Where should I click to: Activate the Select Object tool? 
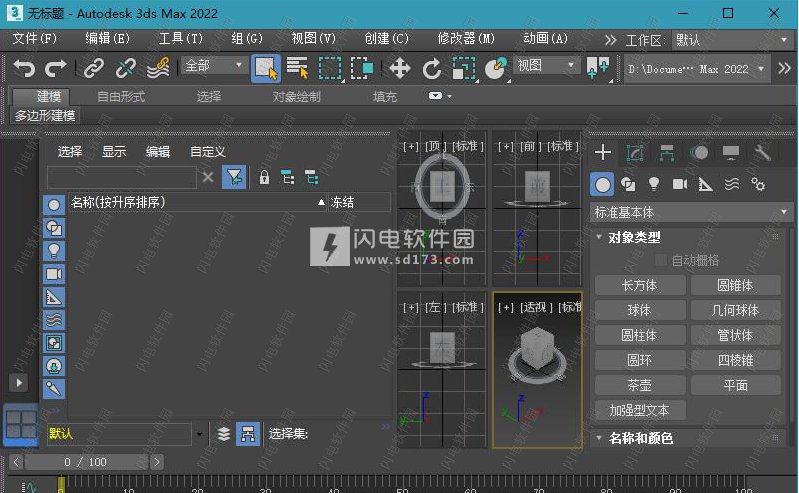(x=265, y=68)
